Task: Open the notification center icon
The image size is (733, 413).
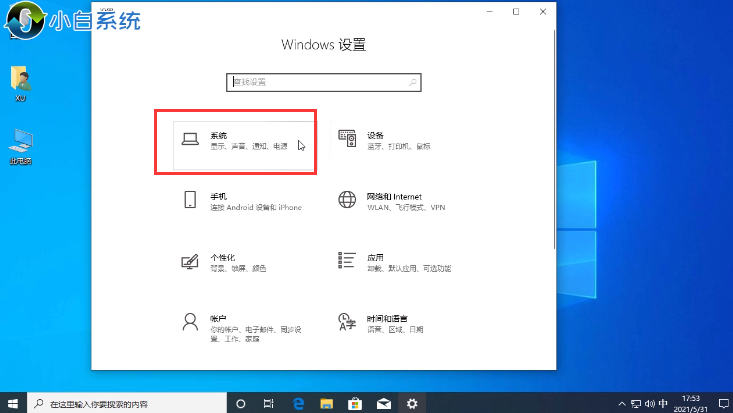Action: click(724, 403)
